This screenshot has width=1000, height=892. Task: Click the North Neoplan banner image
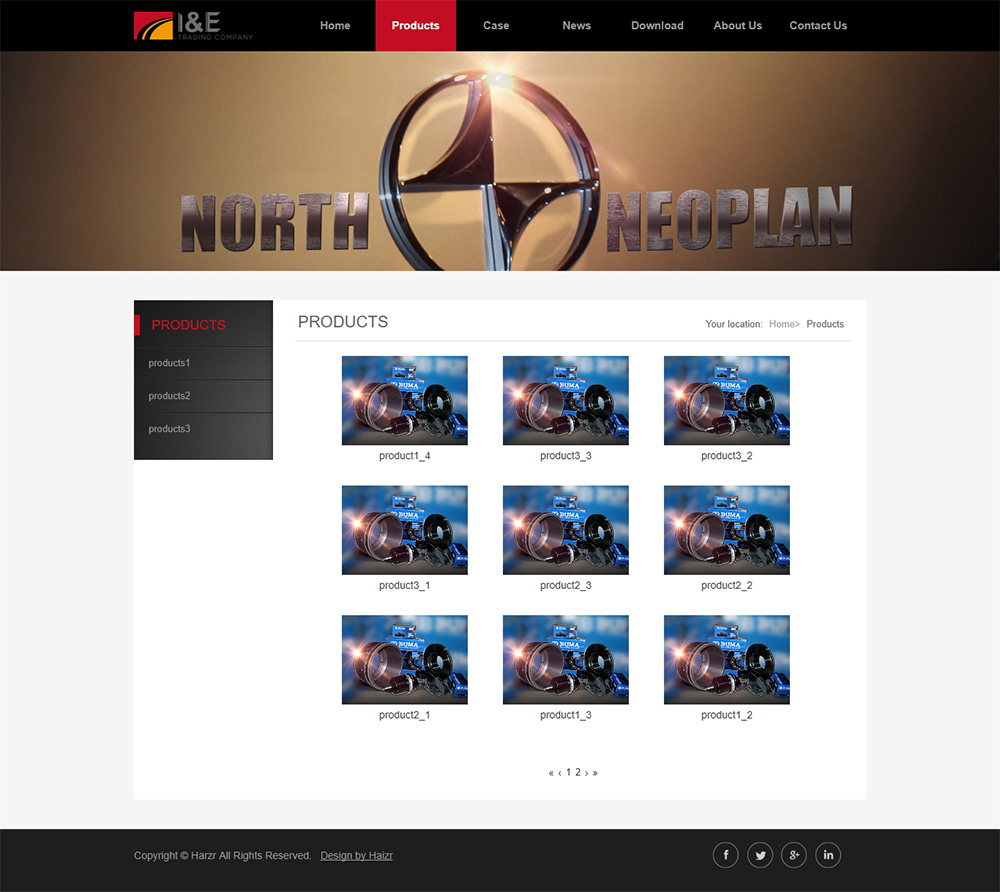(x=500, y=161)
